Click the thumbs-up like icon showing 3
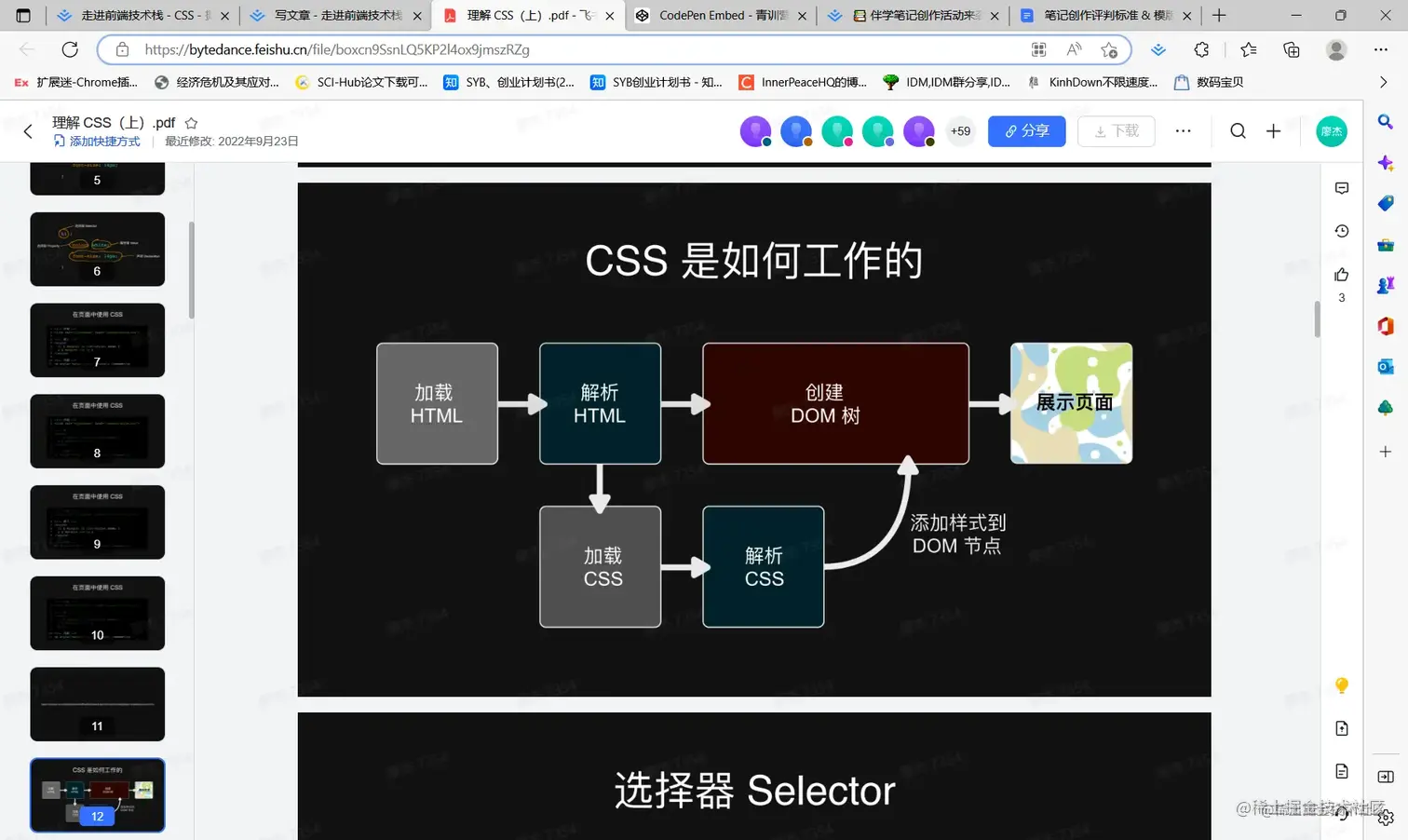The image size is (1408, 840). (x=1341, y=275)
